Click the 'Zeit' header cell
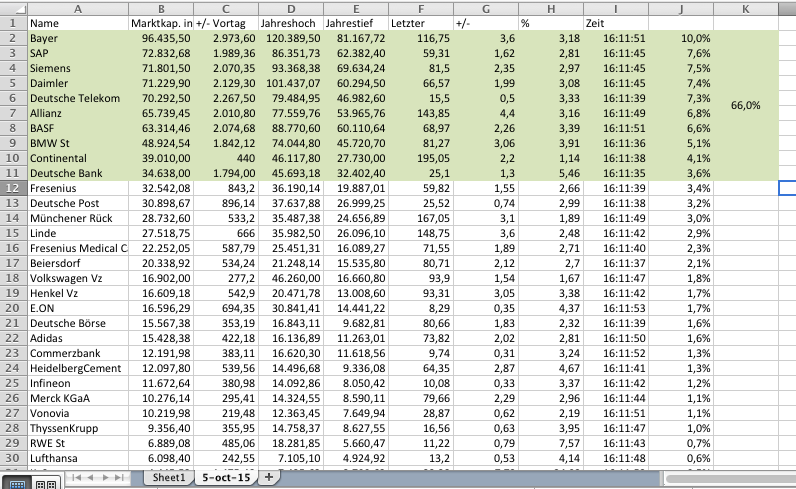Viewport: 796px width, 489px height. pyautogui.click(x=616, y=23)
